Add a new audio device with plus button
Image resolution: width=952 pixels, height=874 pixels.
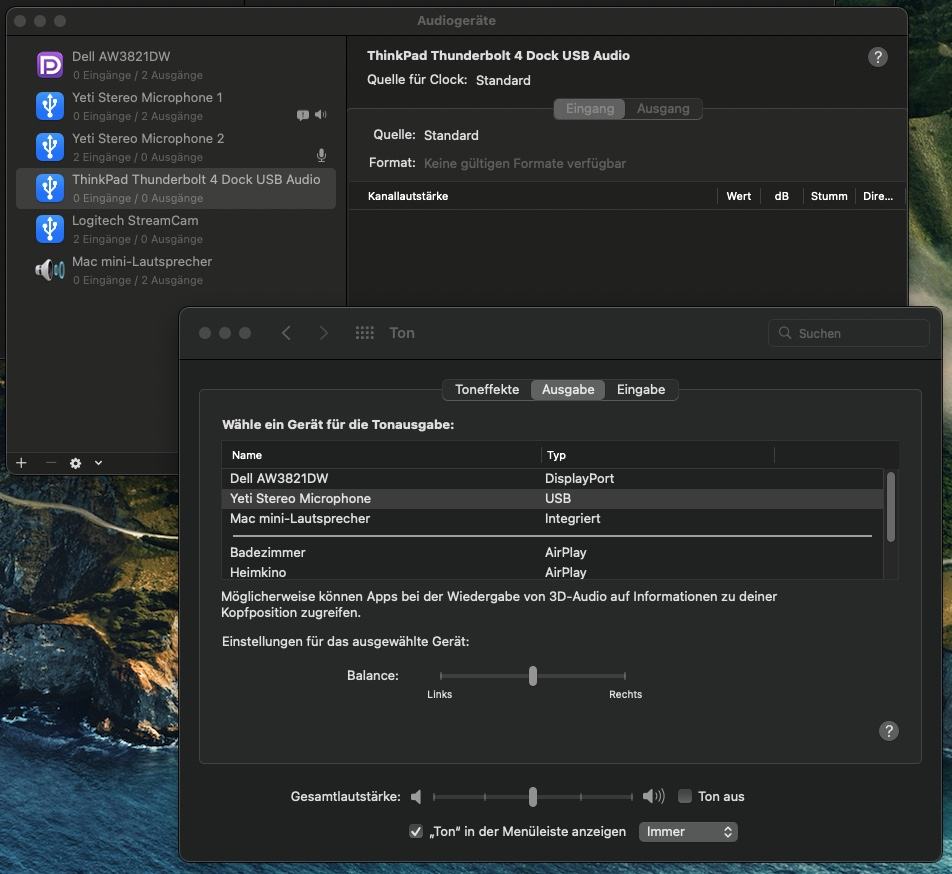[x=21, y=463]
